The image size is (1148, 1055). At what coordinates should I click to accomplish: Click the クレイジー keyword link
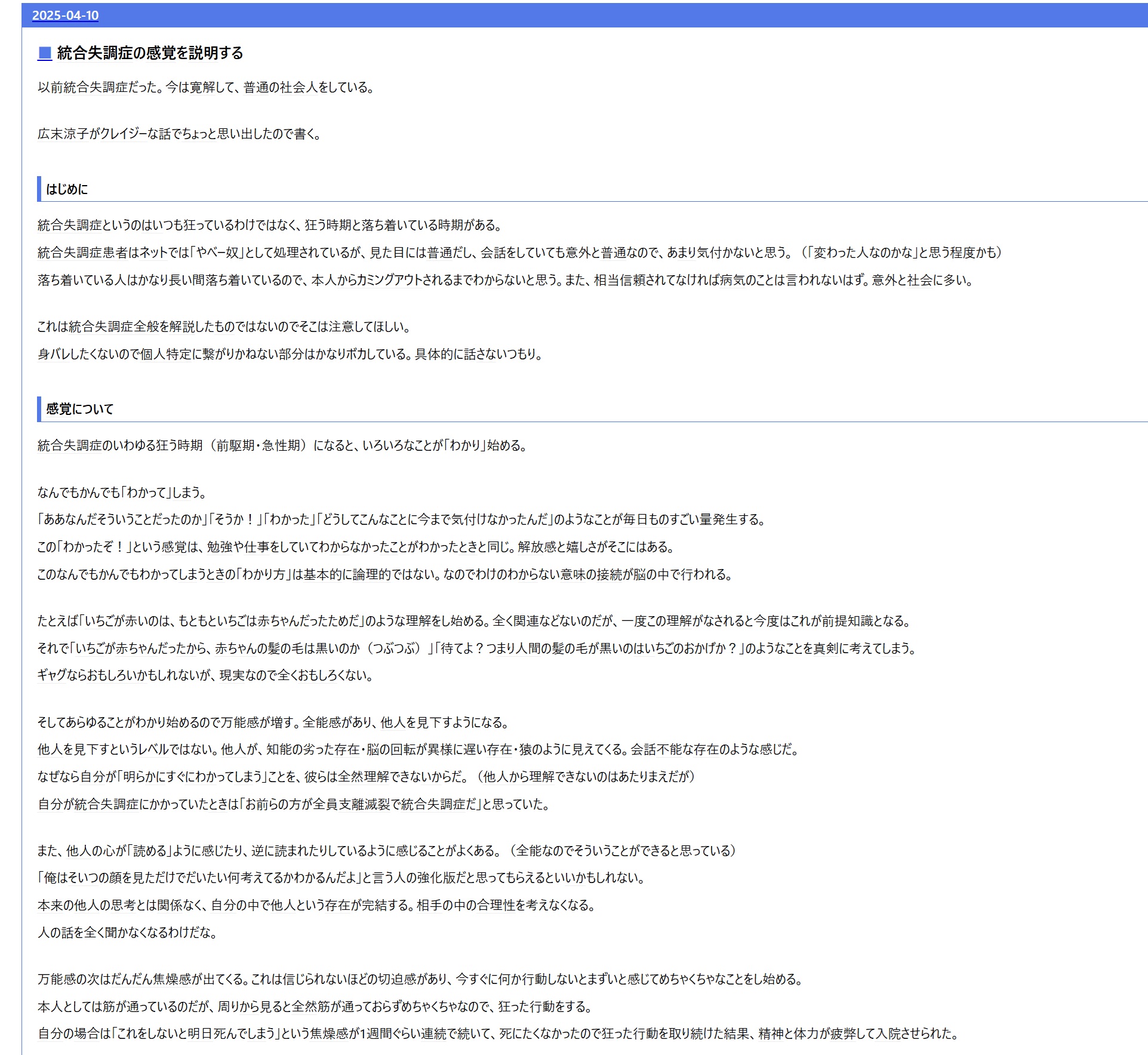124,134
